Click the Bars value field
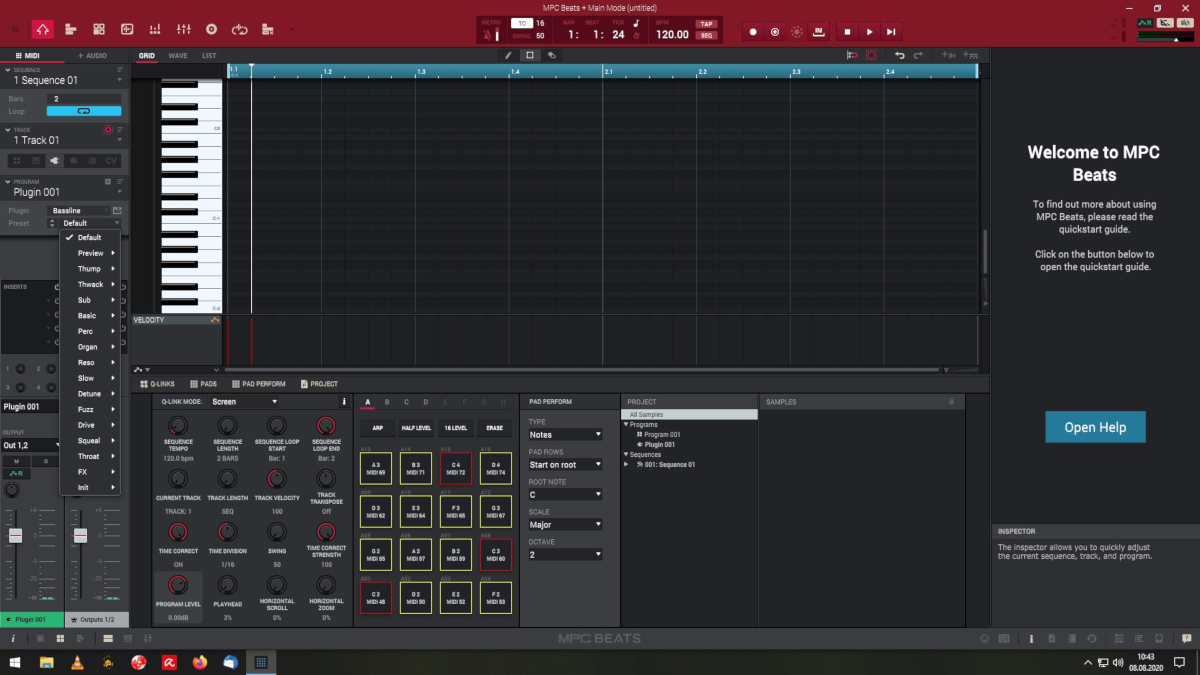This screenshot has height=675, width=1200. click(84, 99)
